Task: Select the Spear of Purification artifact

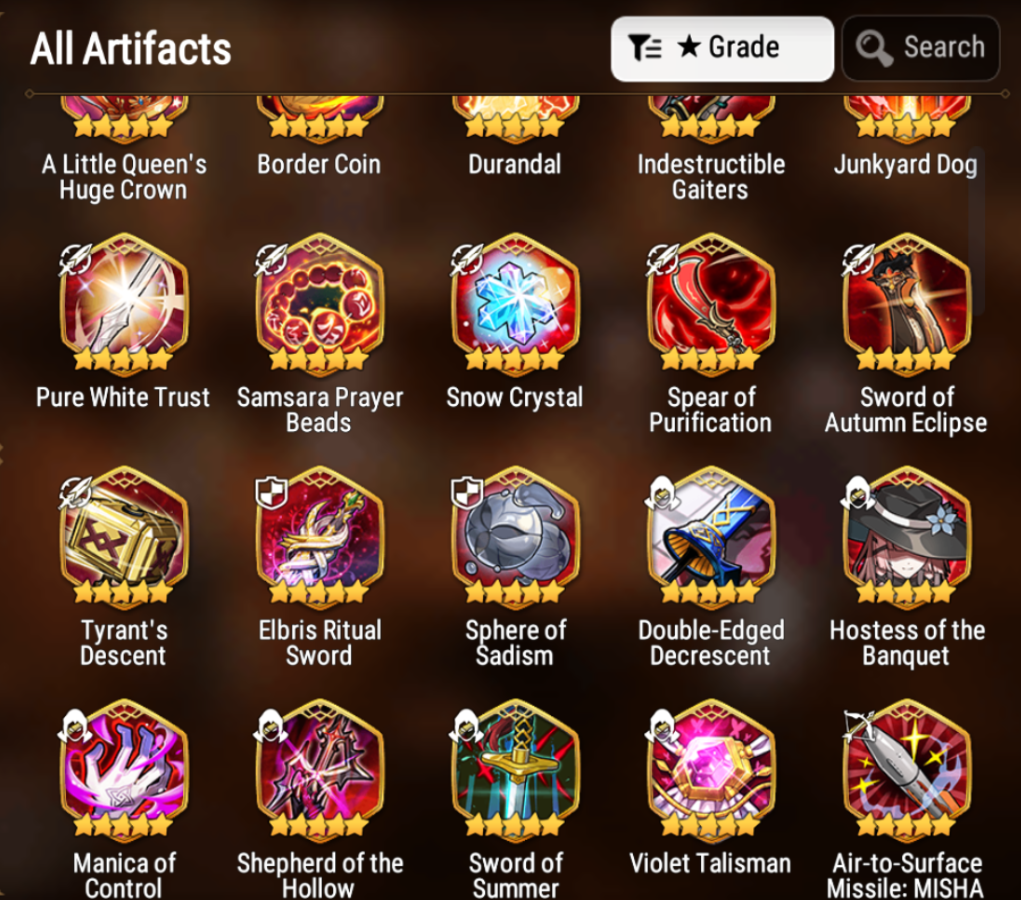Action: [x=711, y=303]
